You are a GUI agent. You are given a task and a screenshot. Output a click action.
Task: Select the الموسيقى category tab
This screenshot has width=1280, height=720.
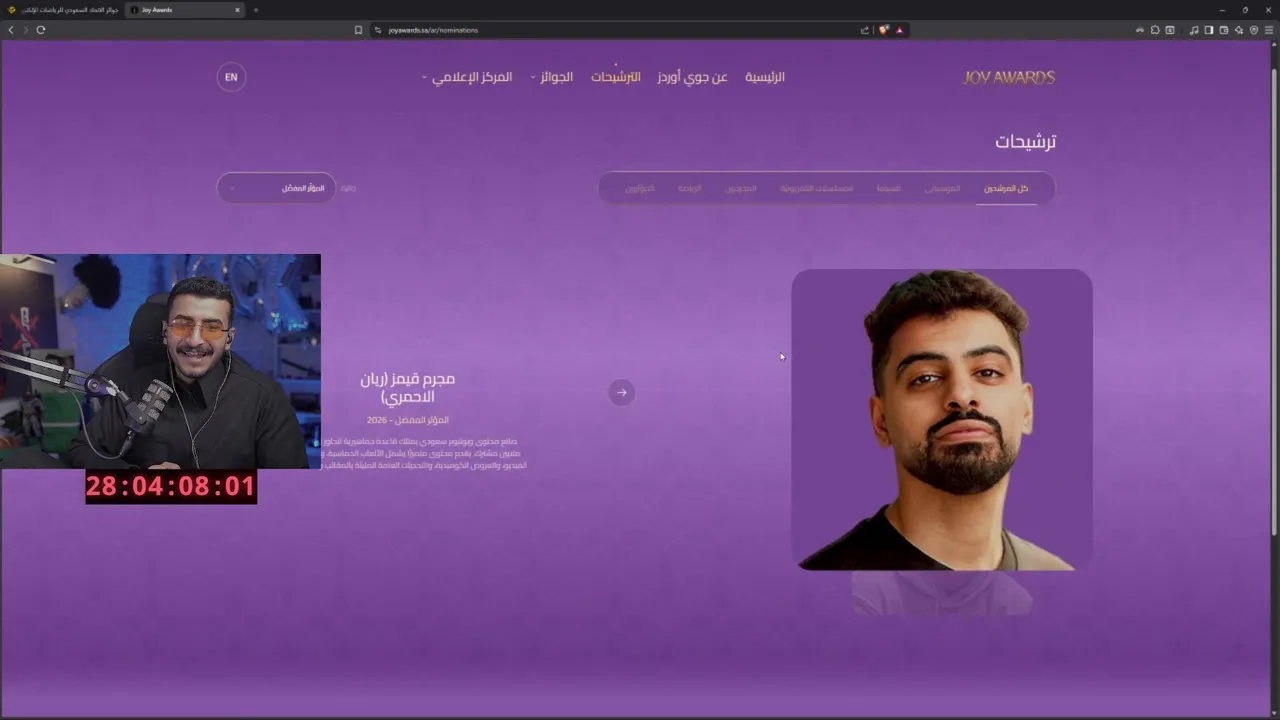[942, 188]
